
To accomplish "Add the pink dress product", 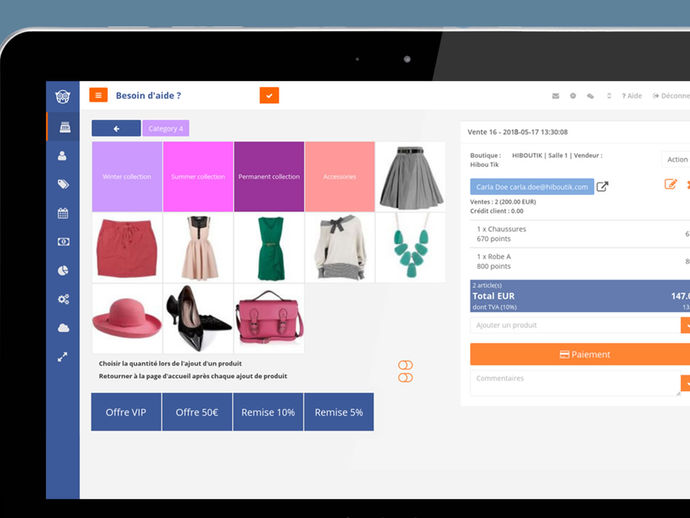I will [198, 248].
